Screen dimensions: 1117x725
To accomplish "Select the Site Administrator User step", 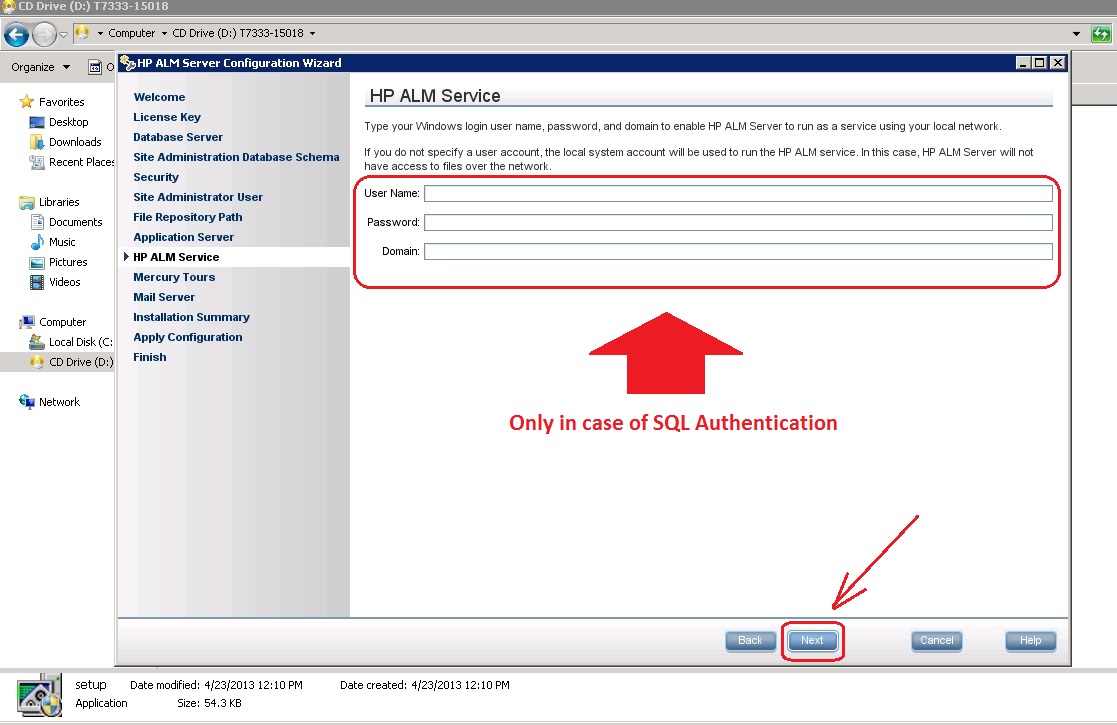I will point(198,197).
